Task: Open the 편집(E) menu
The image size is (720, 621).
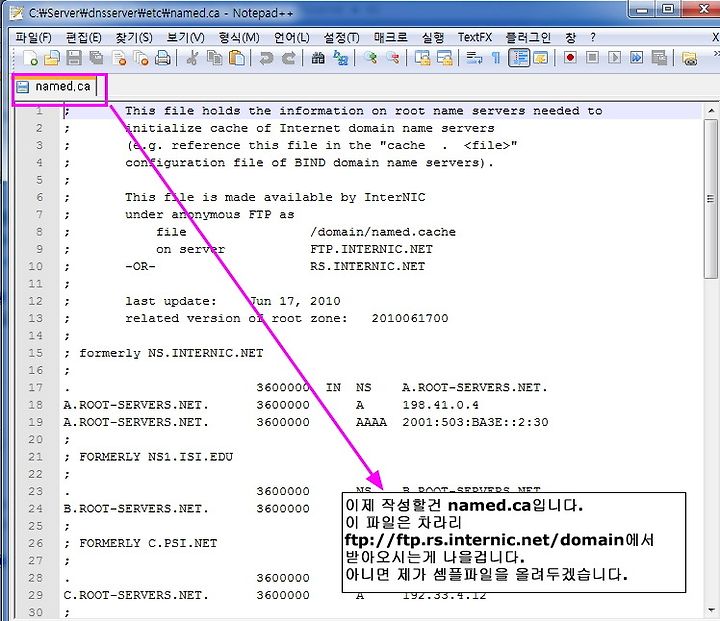Action: click(84, 38)
